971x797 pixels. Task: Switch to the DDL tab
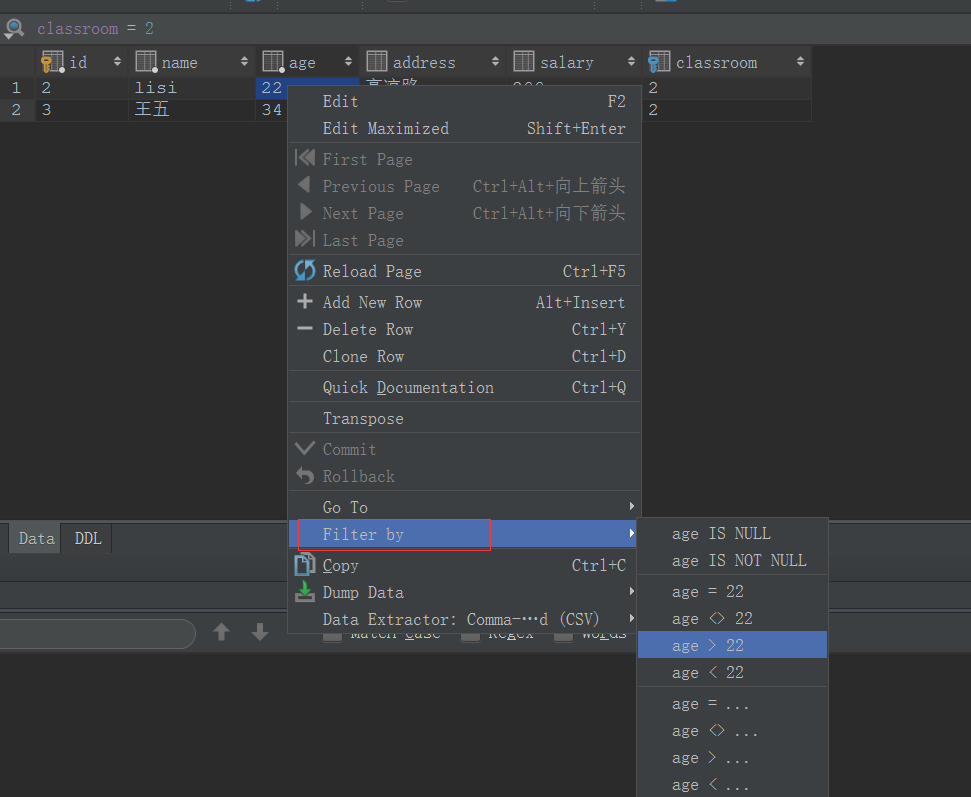coord(87,538)
